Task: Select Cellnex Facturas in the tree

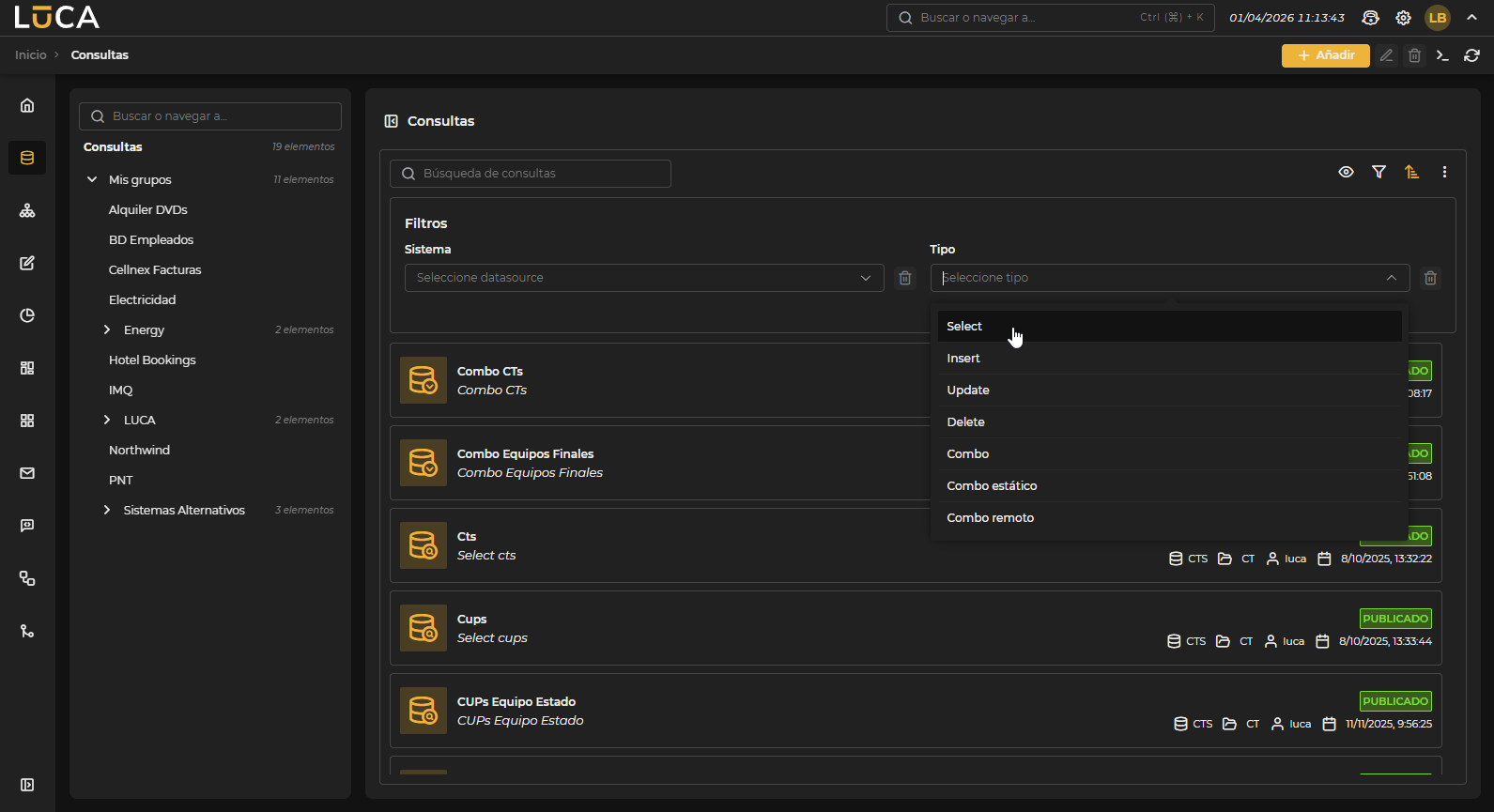Action: click(155, 269)
